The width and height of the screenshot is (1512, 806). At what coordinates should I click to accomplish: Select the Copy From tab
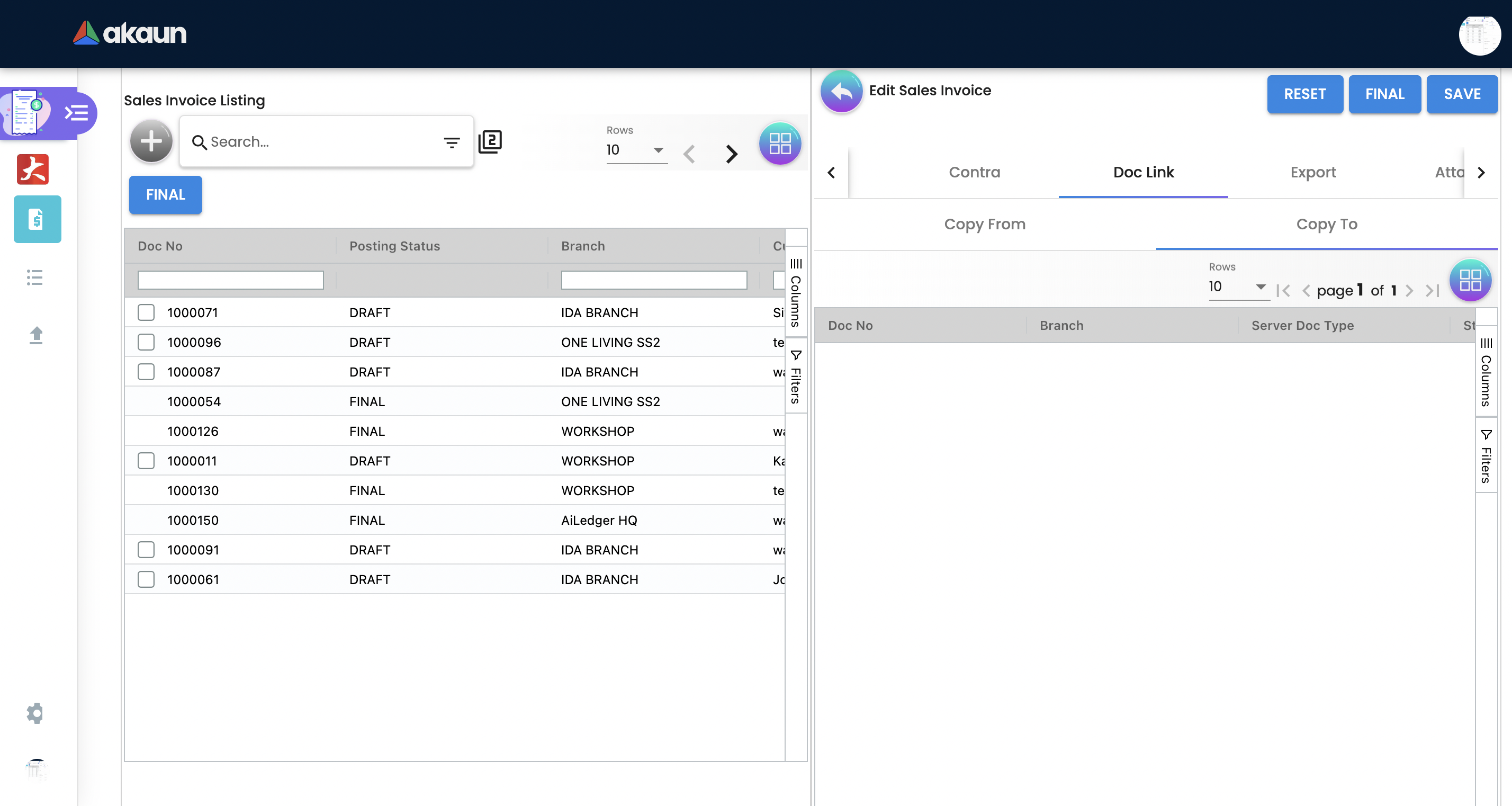click(984, 224)
